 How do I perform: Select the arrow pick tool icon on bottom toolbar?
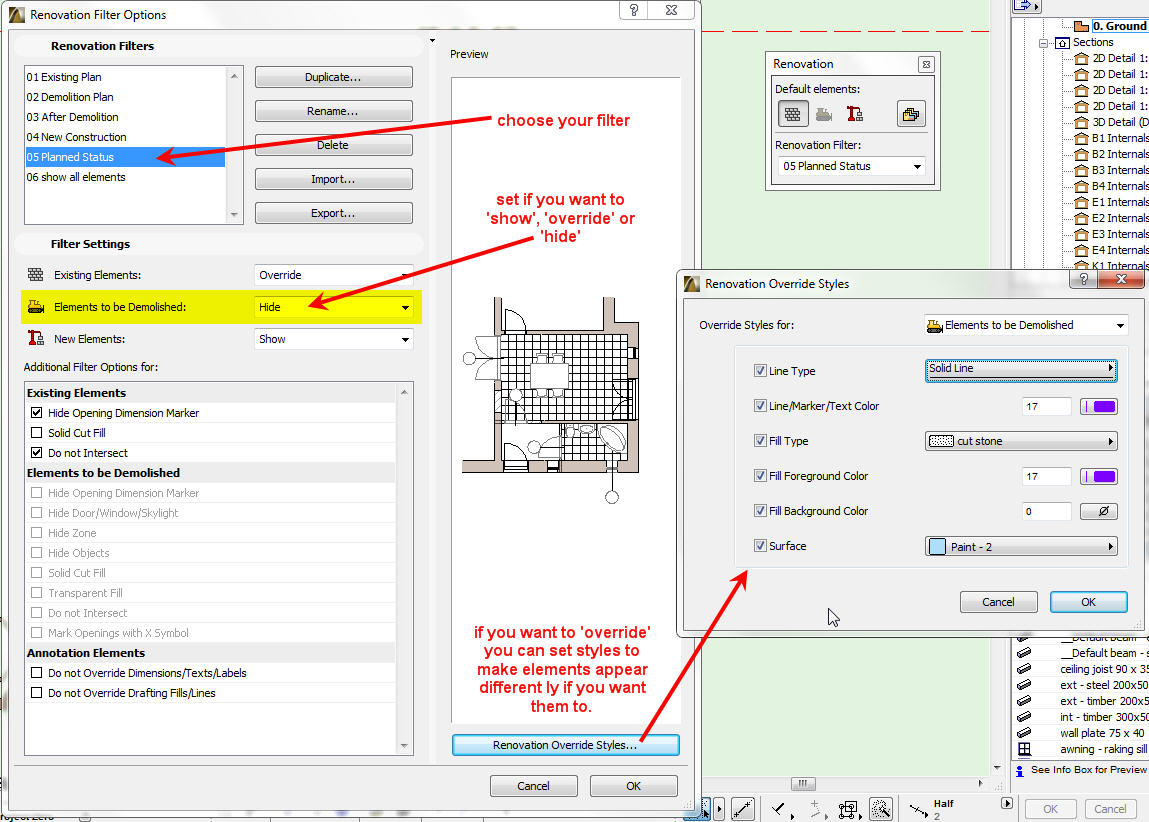pyautogui.click(x=704, y=810)
